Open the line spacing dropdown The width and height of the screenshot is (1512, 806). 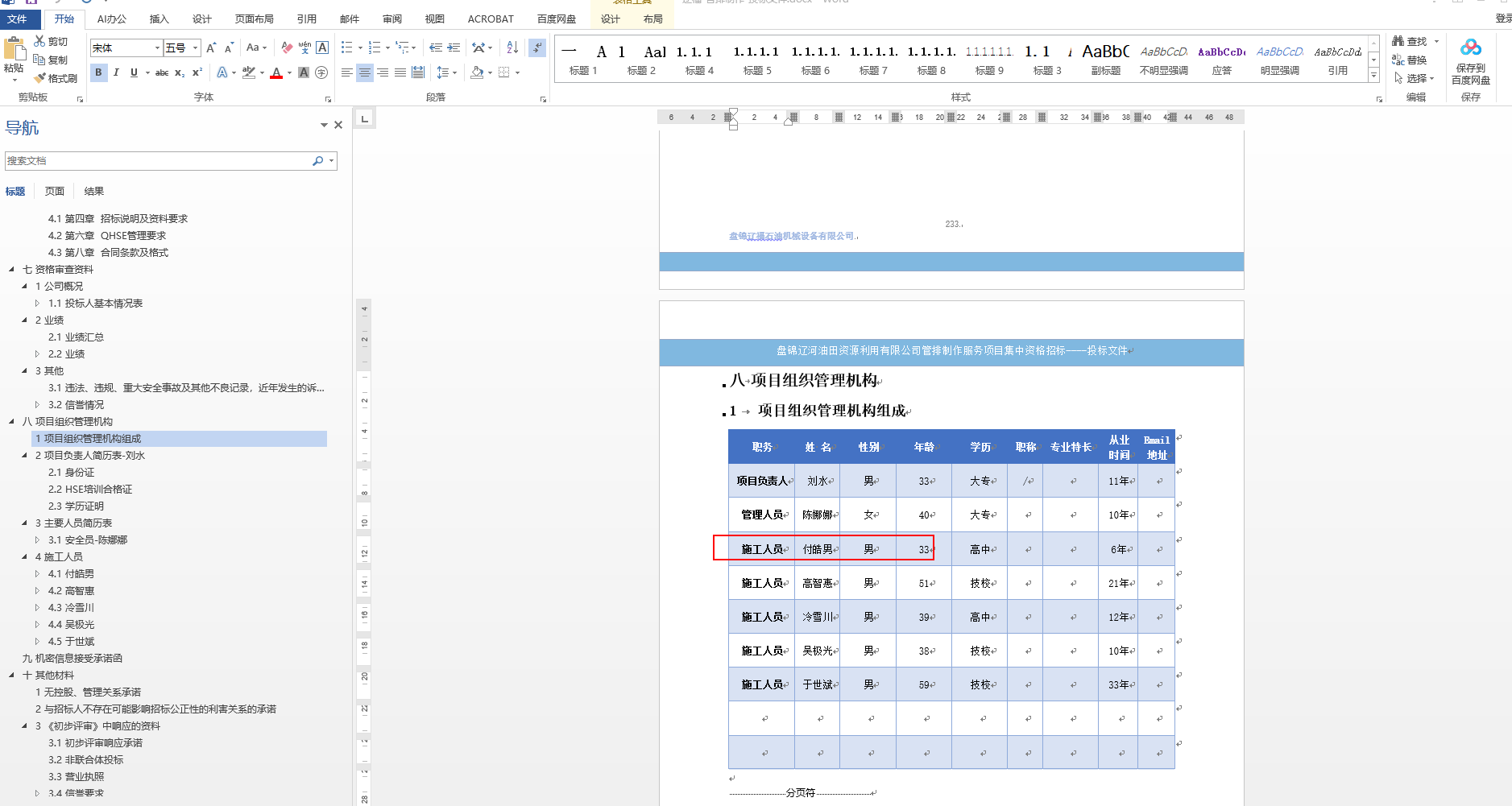click(446, 72)
